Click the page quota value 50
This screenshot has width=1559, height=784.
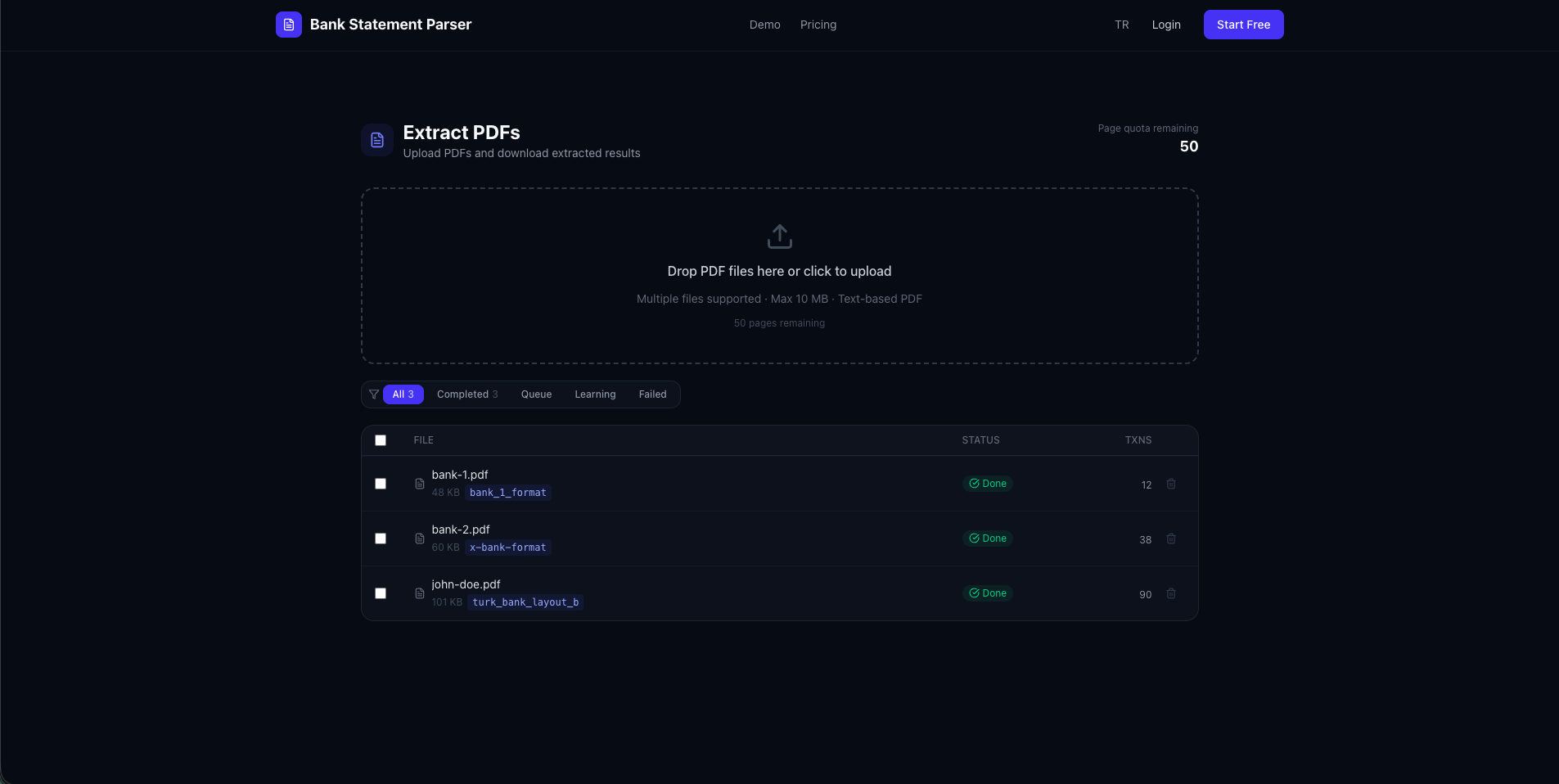1189,146
